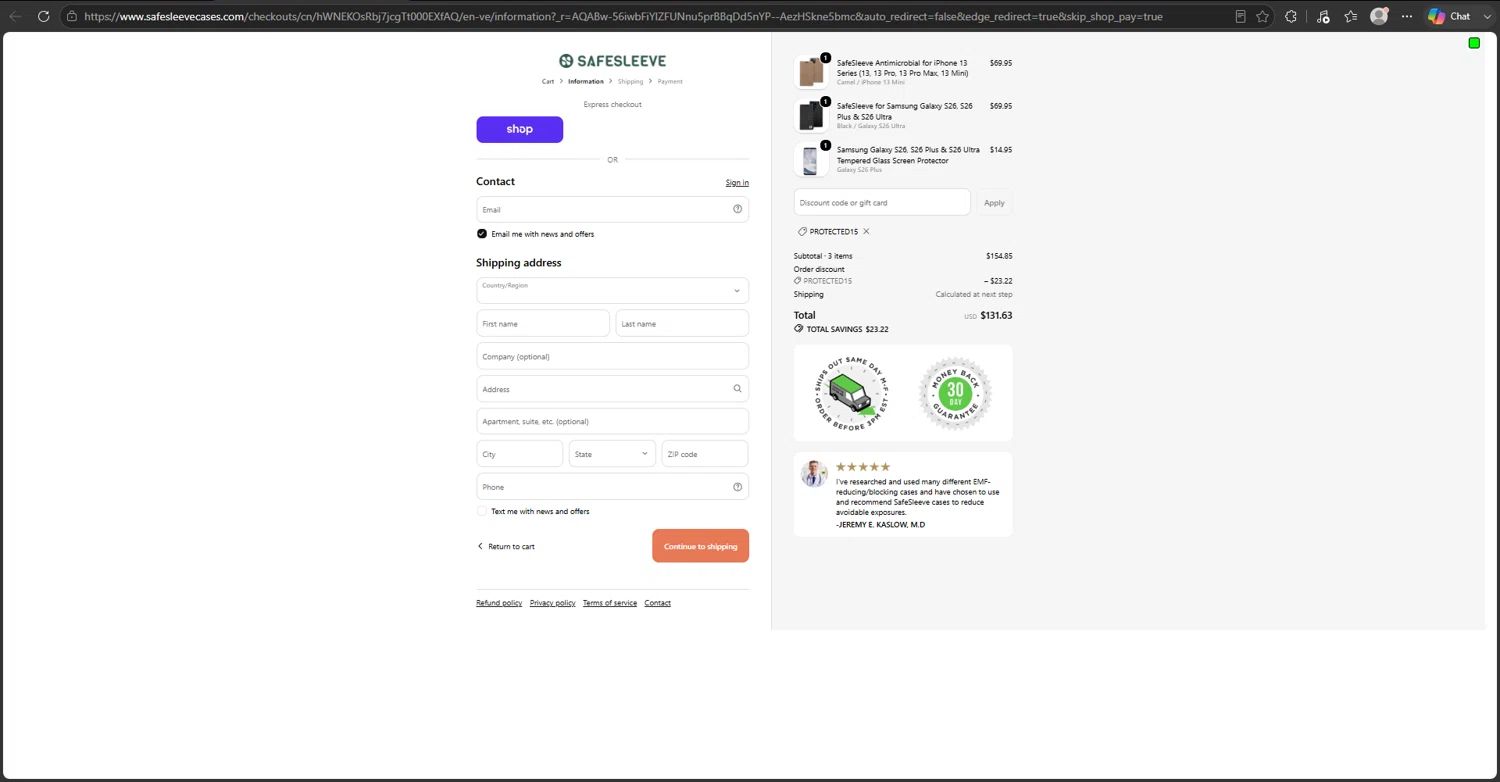Image resolution: width=1500 pixels, height=782 pixels.
Task: Click the TOTAL SAVINGS $23.22 text
Action: click(x=847, y=329)
